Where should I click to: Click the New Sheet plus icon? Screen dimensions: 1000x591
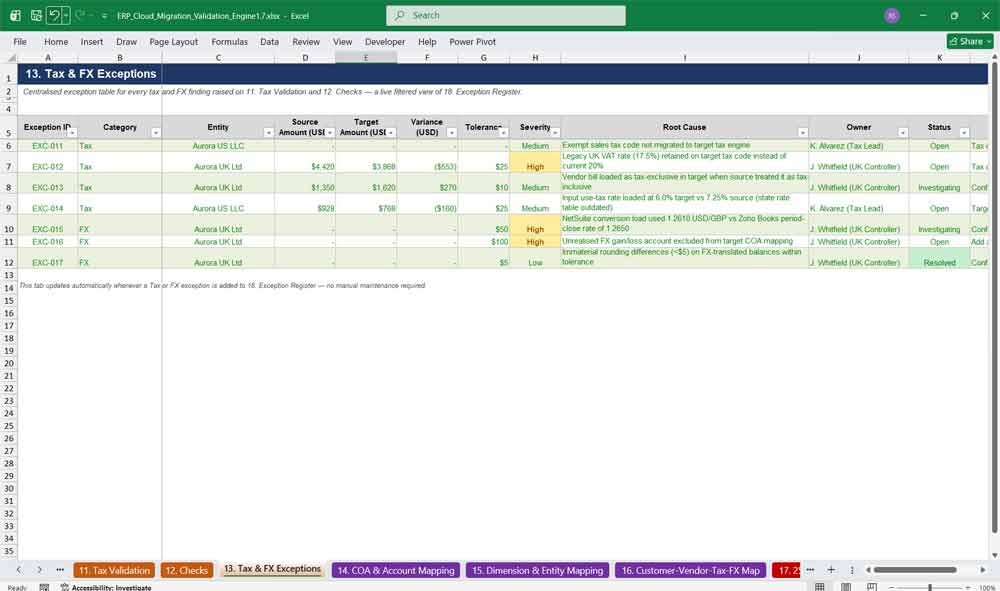pos(830,569)
